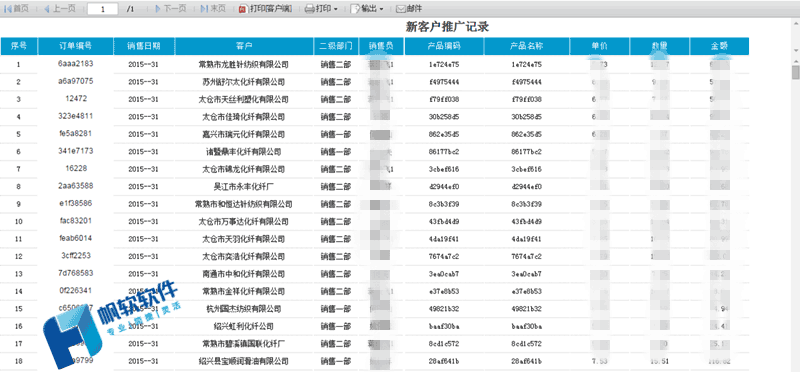Click customer 太仓市万事达化纤有限公司
Viewport: 800px width, 372px height.
pyautogui.click(x=243, y=222)
